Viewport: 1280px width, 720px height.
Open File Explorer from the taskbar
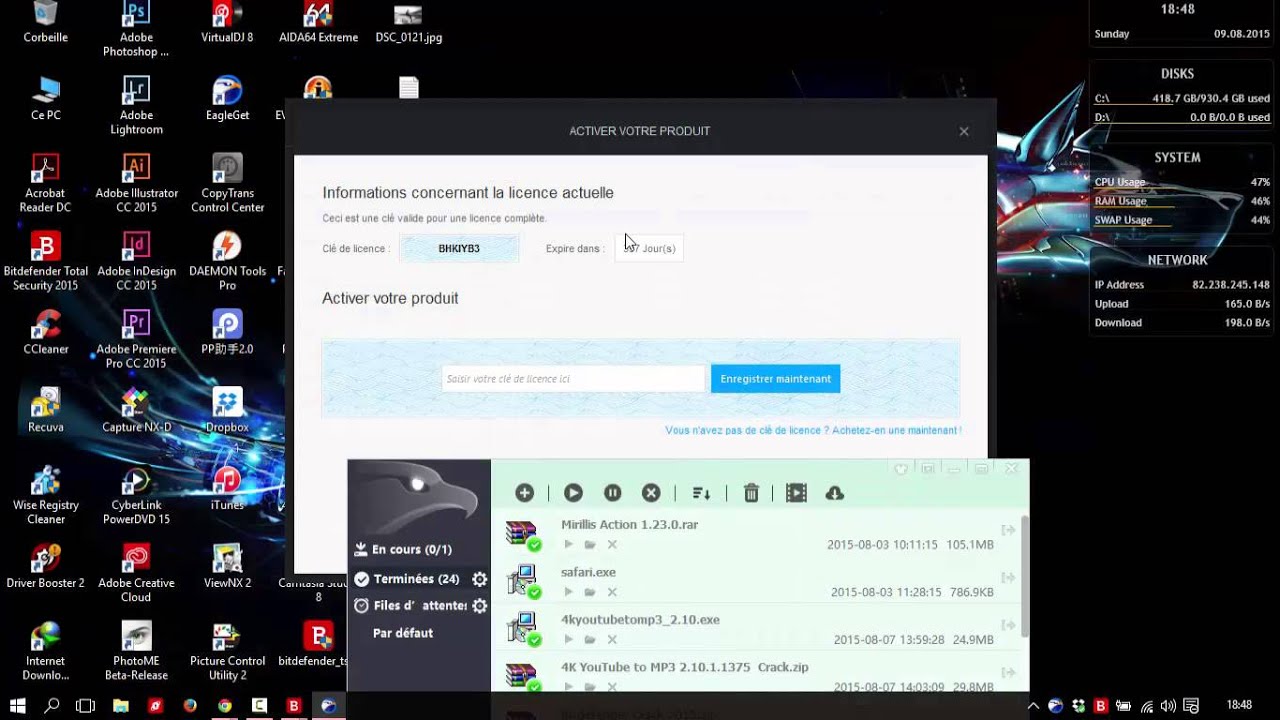[x=121, y=705]
